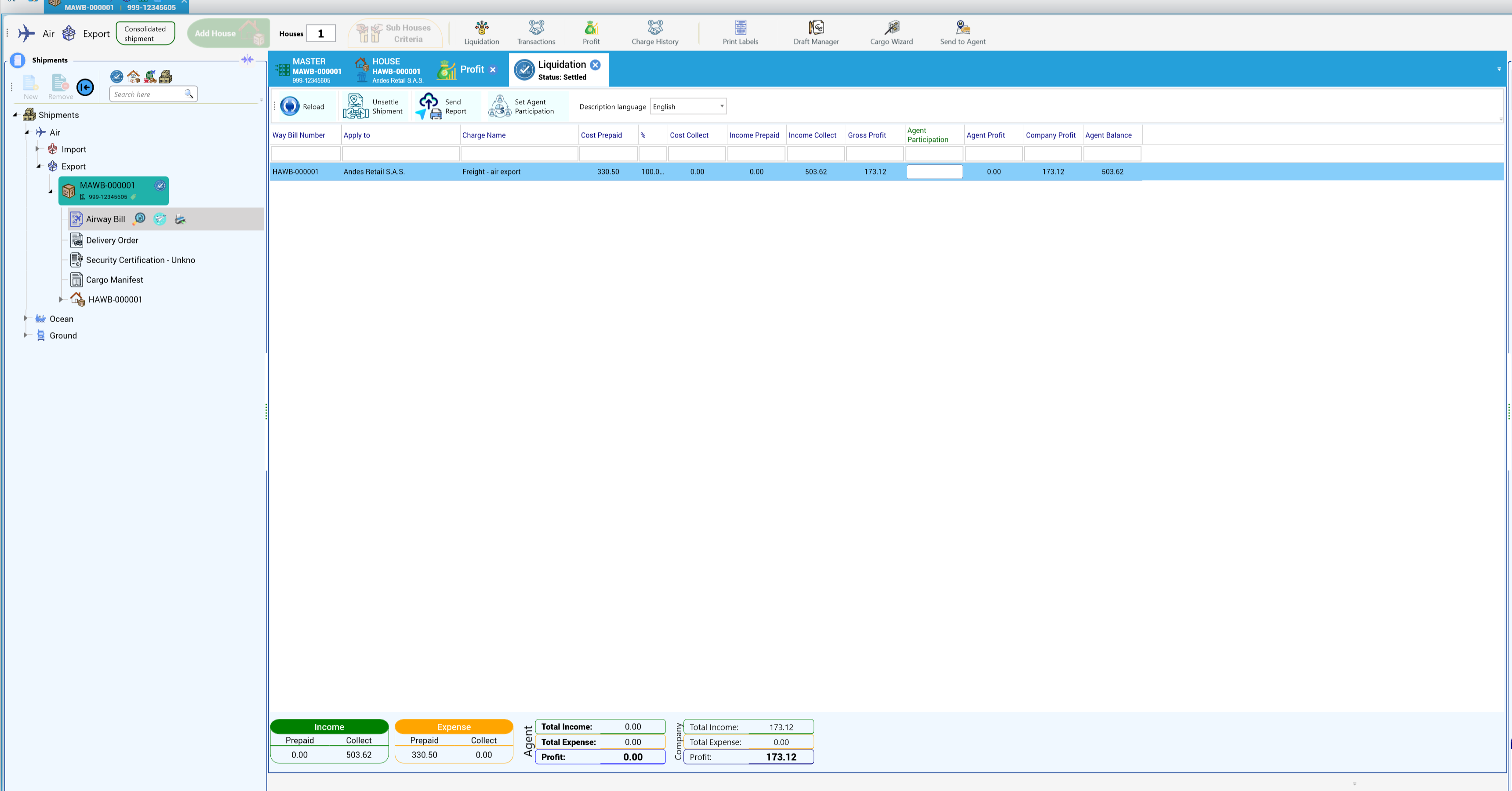This screenshot has height=791, width=1512.
Task: Click the printer icon on Airway Bill row
Action: 180,219
